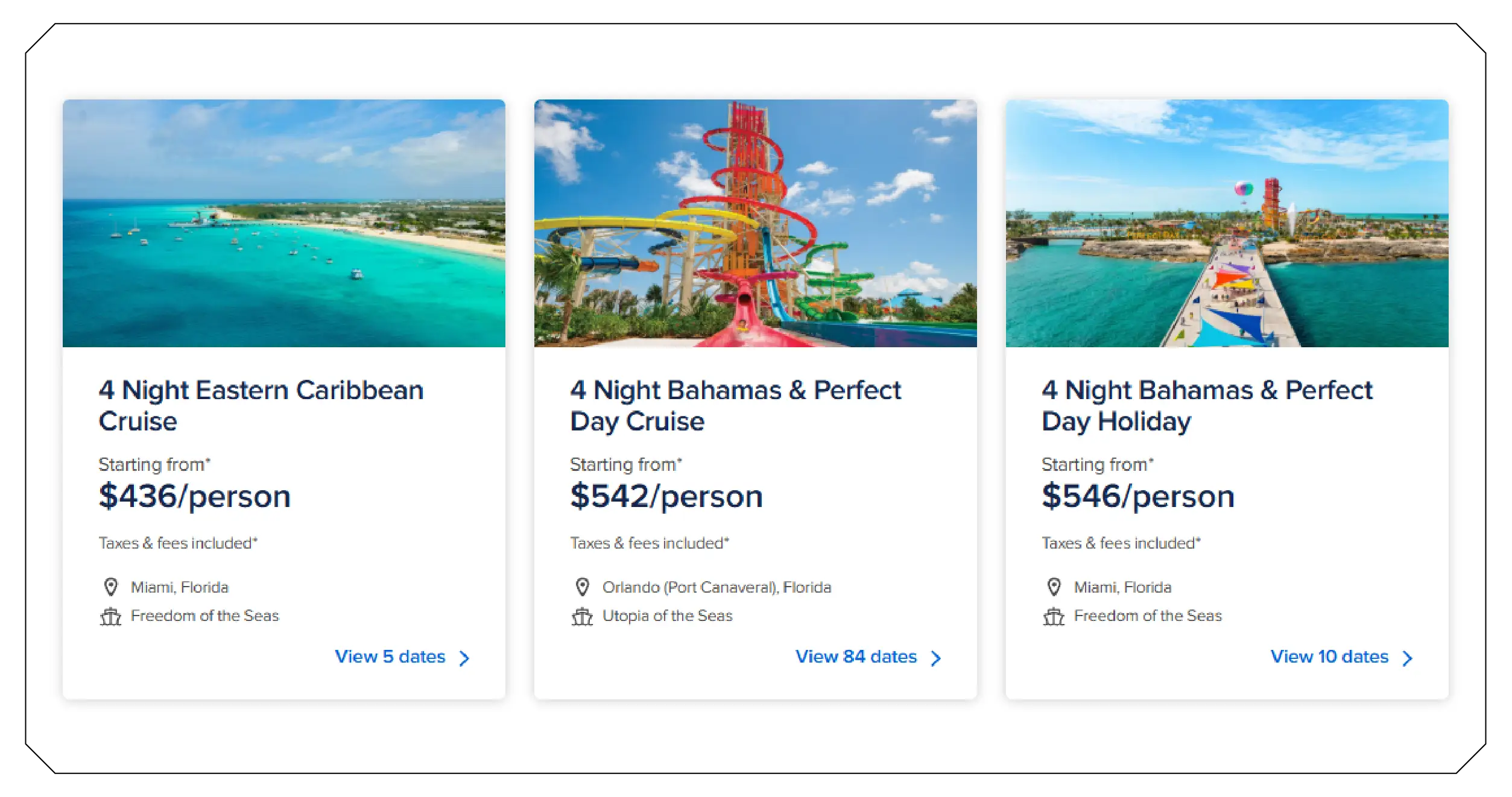Click the 4 Night Bahamas & Perfect Day Cruise heading

click(735, 405)
